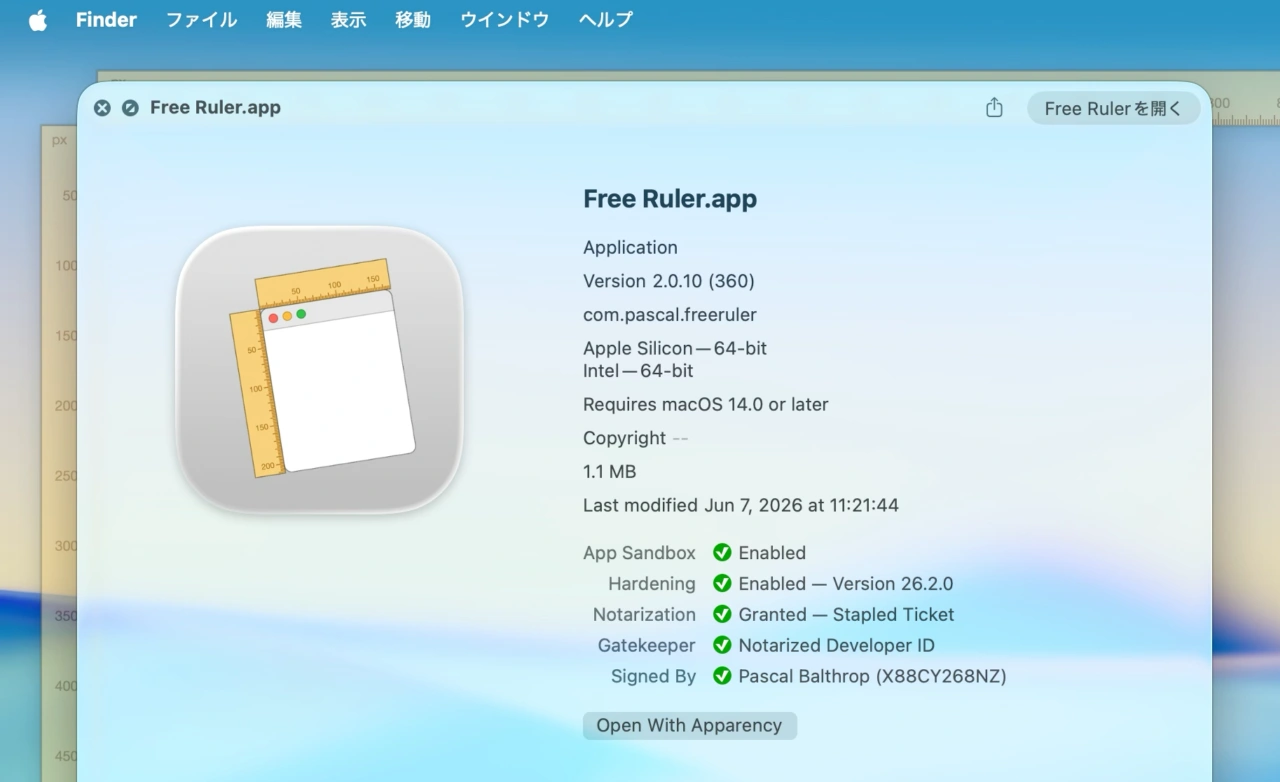Click the Notarization green checkmark
The width and height of the screenshot is (1280, 782).
tap(722, 614)
